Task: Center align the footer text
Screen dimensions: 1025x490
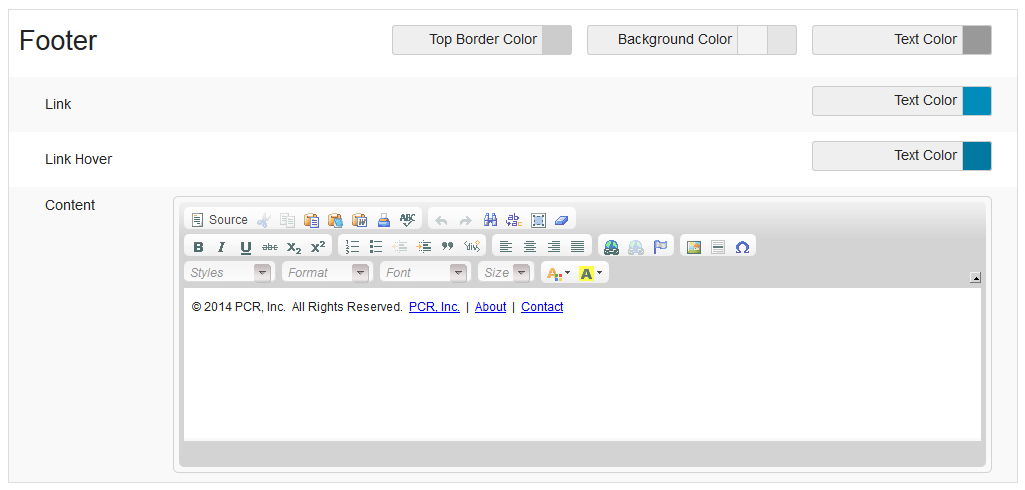Action: [530, 247]
